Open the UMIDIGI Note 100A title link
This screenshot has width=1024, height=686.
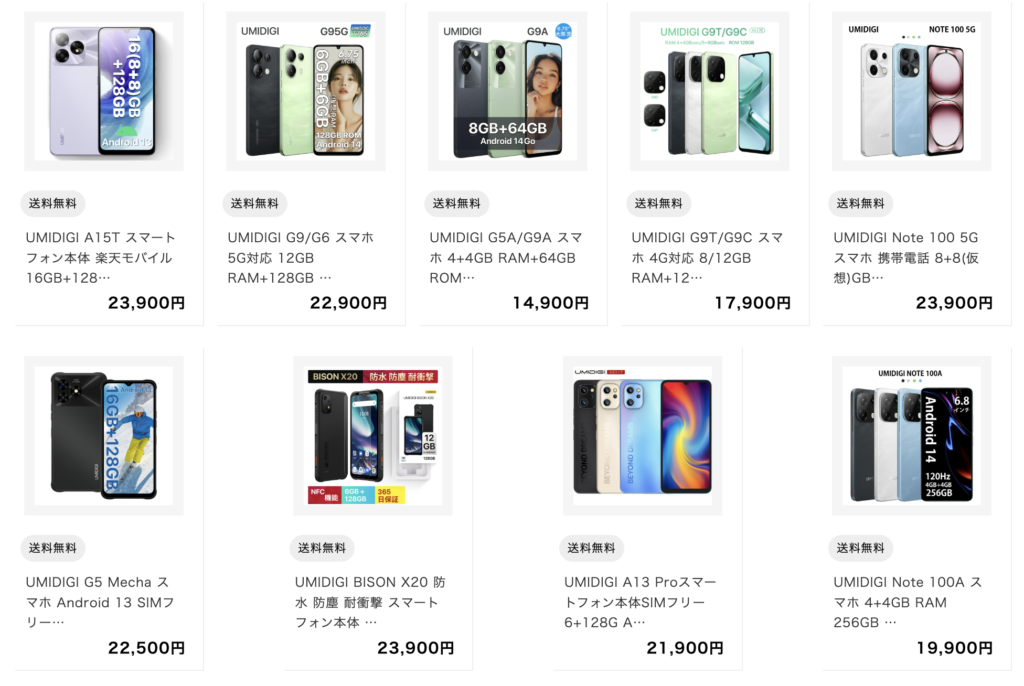(x=908, y=602)
